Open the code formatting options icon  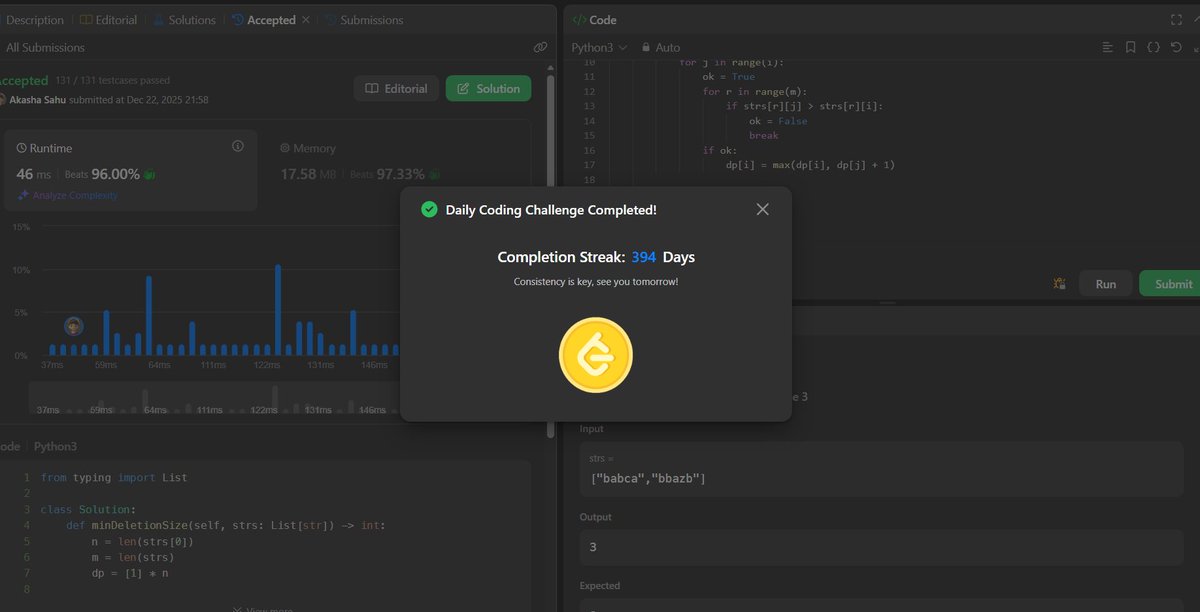(x=1106, y=47)
